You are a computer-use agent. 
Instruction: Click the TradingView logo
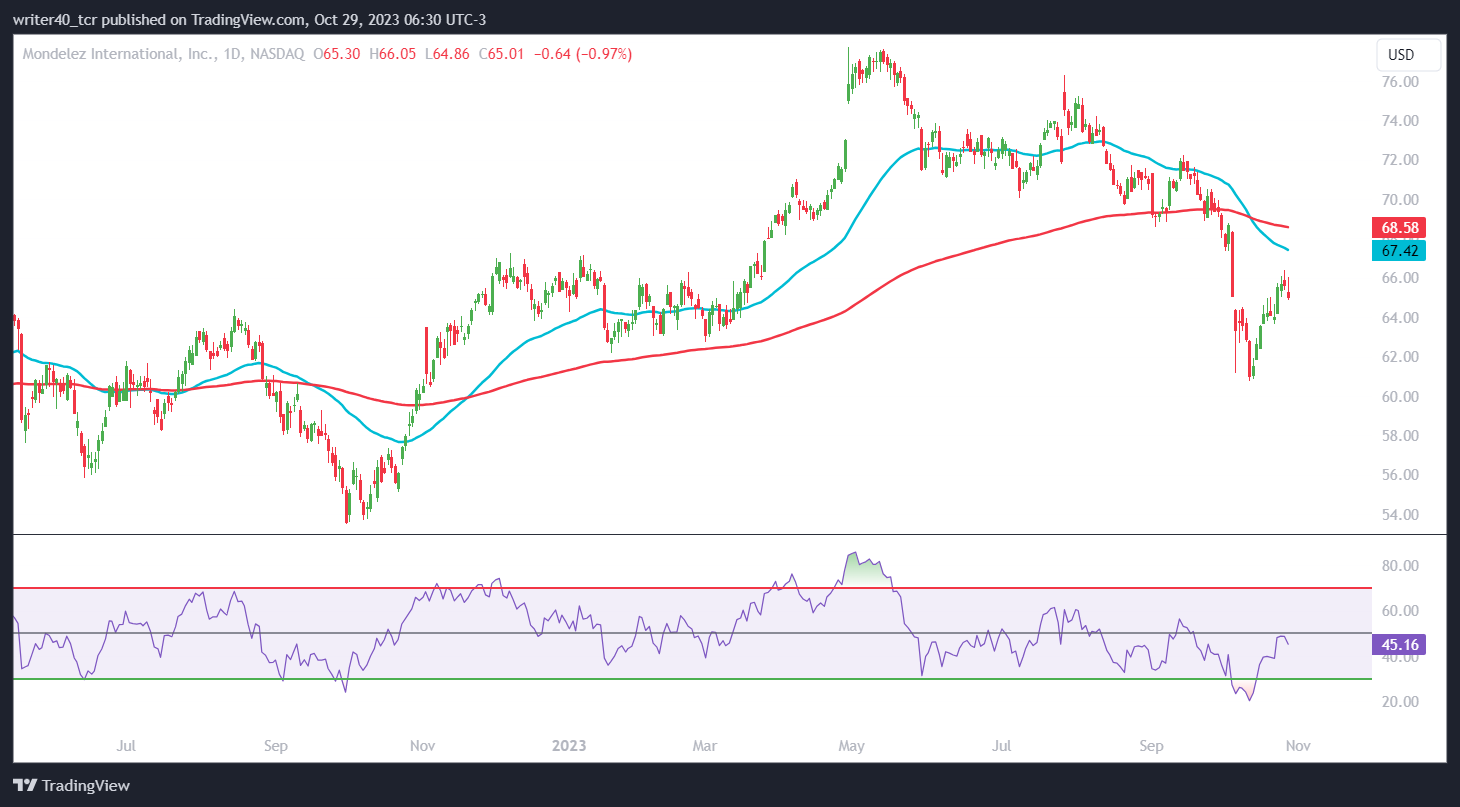click(71, 785)
